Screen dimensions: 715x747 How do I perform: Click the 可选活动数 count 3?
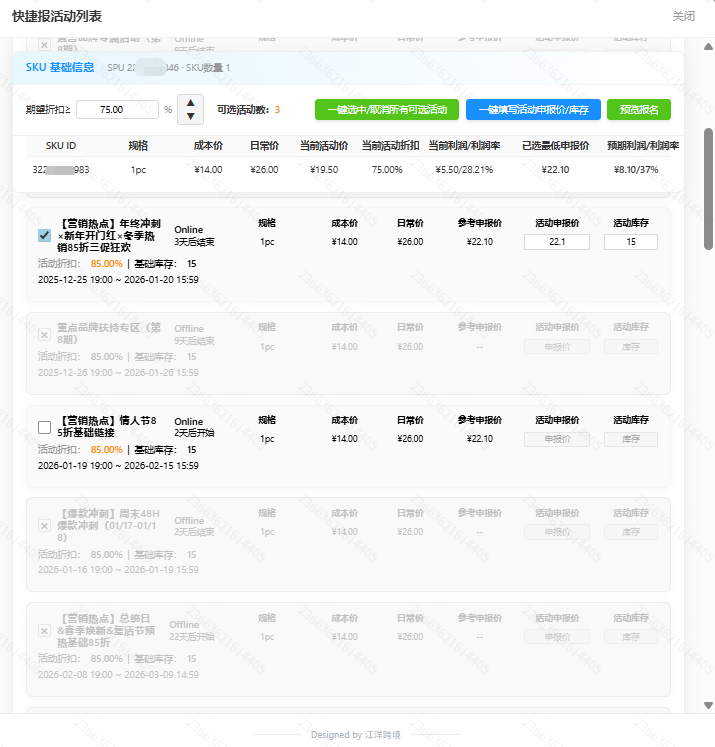point(277,110)
